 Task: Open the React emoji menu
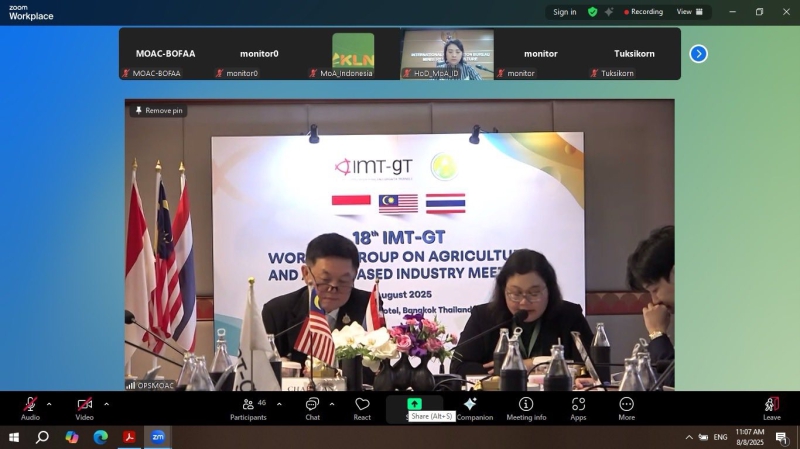pos(362,408)
